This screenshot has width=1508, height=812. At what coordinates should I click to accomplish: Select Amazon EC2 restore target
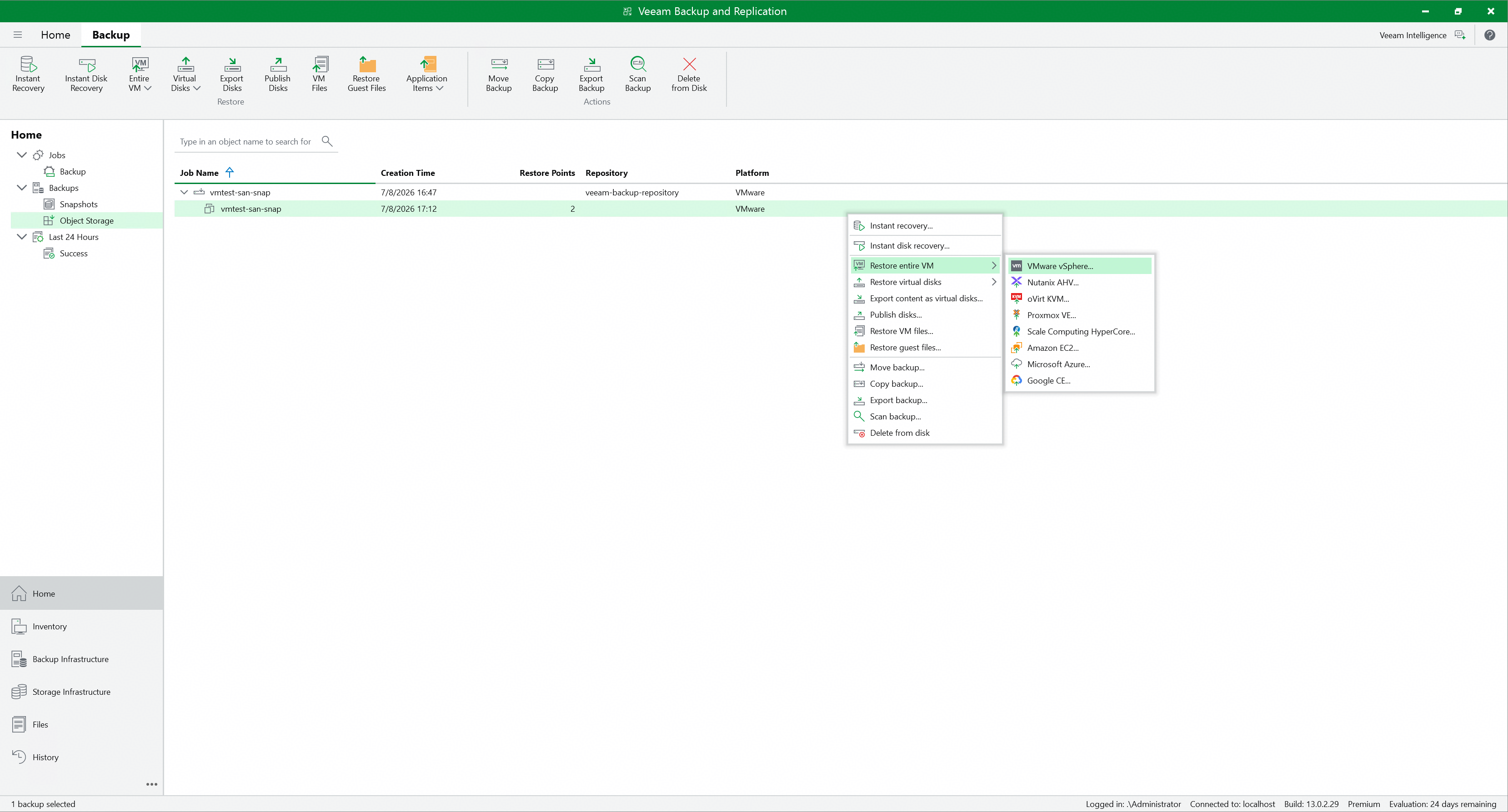1080,348
